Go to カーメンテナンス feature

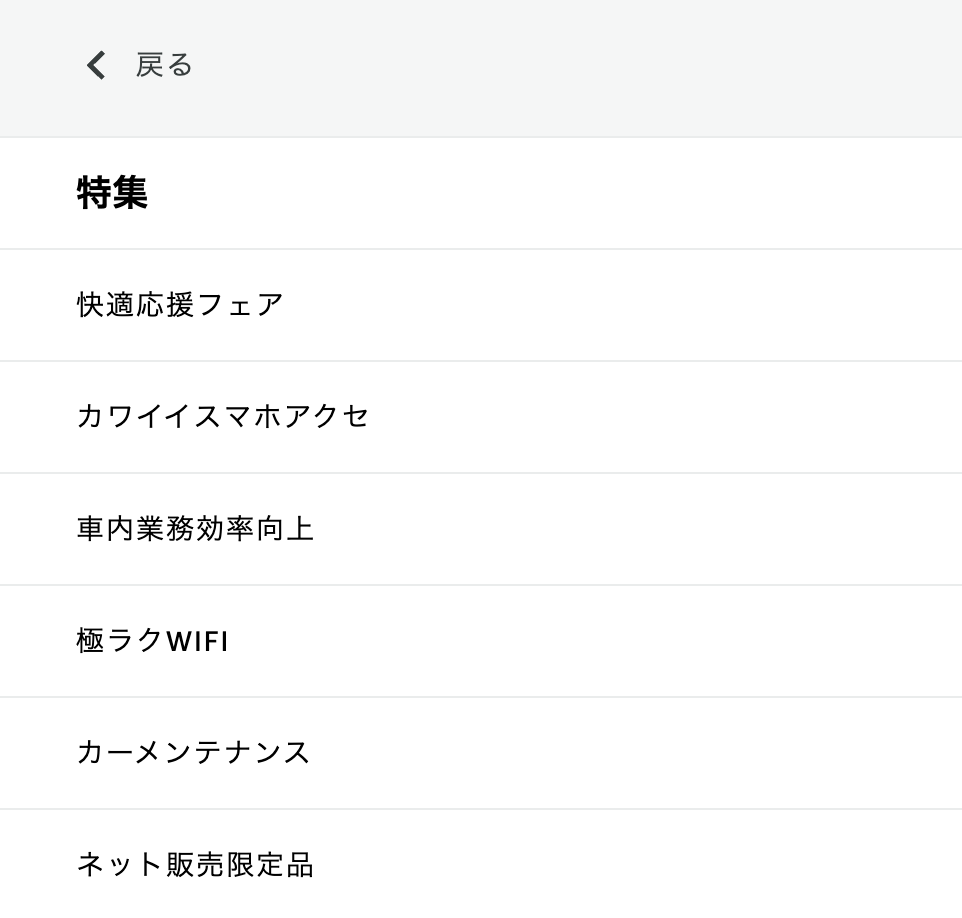481,753
